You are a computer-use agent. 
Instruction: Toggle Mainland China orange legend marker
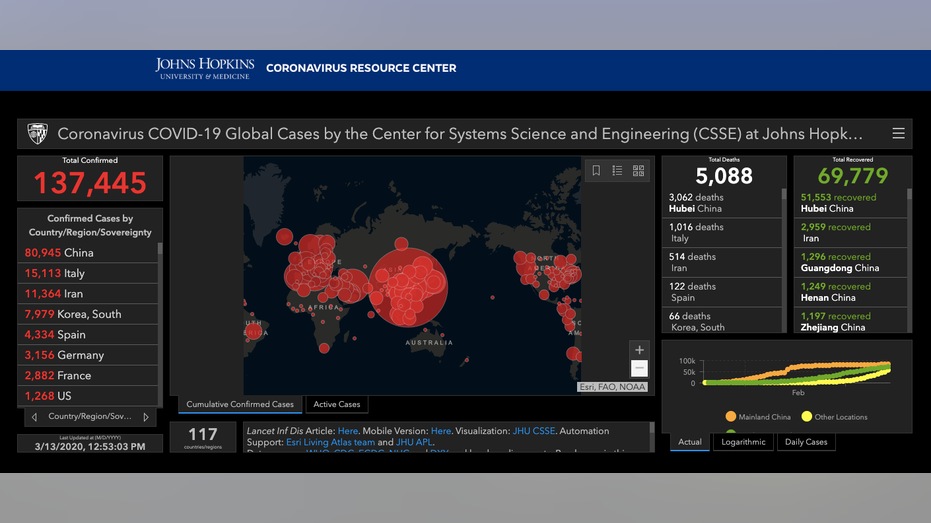pyautogui.click(x=731, y=417)
